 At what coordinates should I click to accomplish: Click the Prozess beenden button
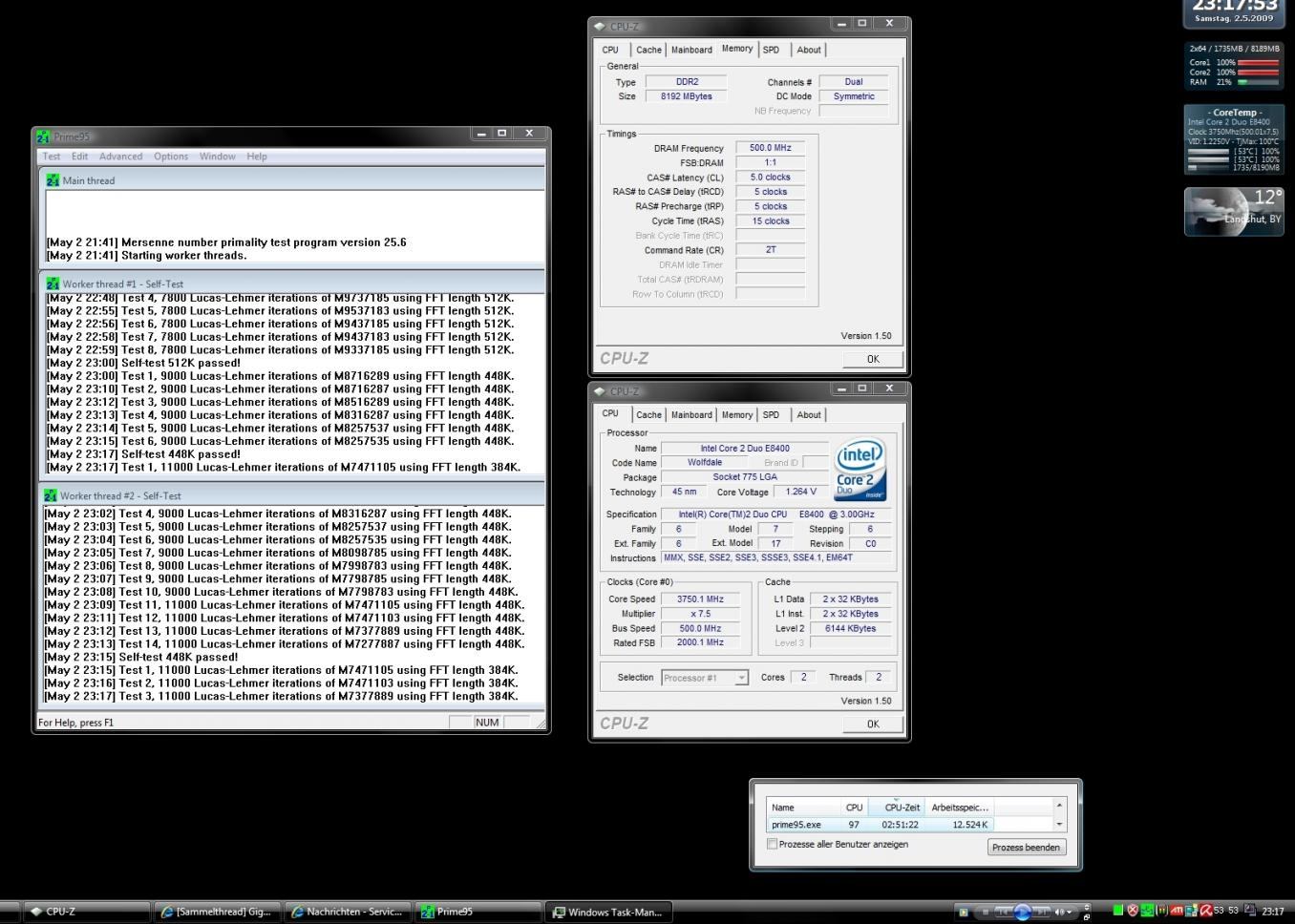click(1026, 847)
